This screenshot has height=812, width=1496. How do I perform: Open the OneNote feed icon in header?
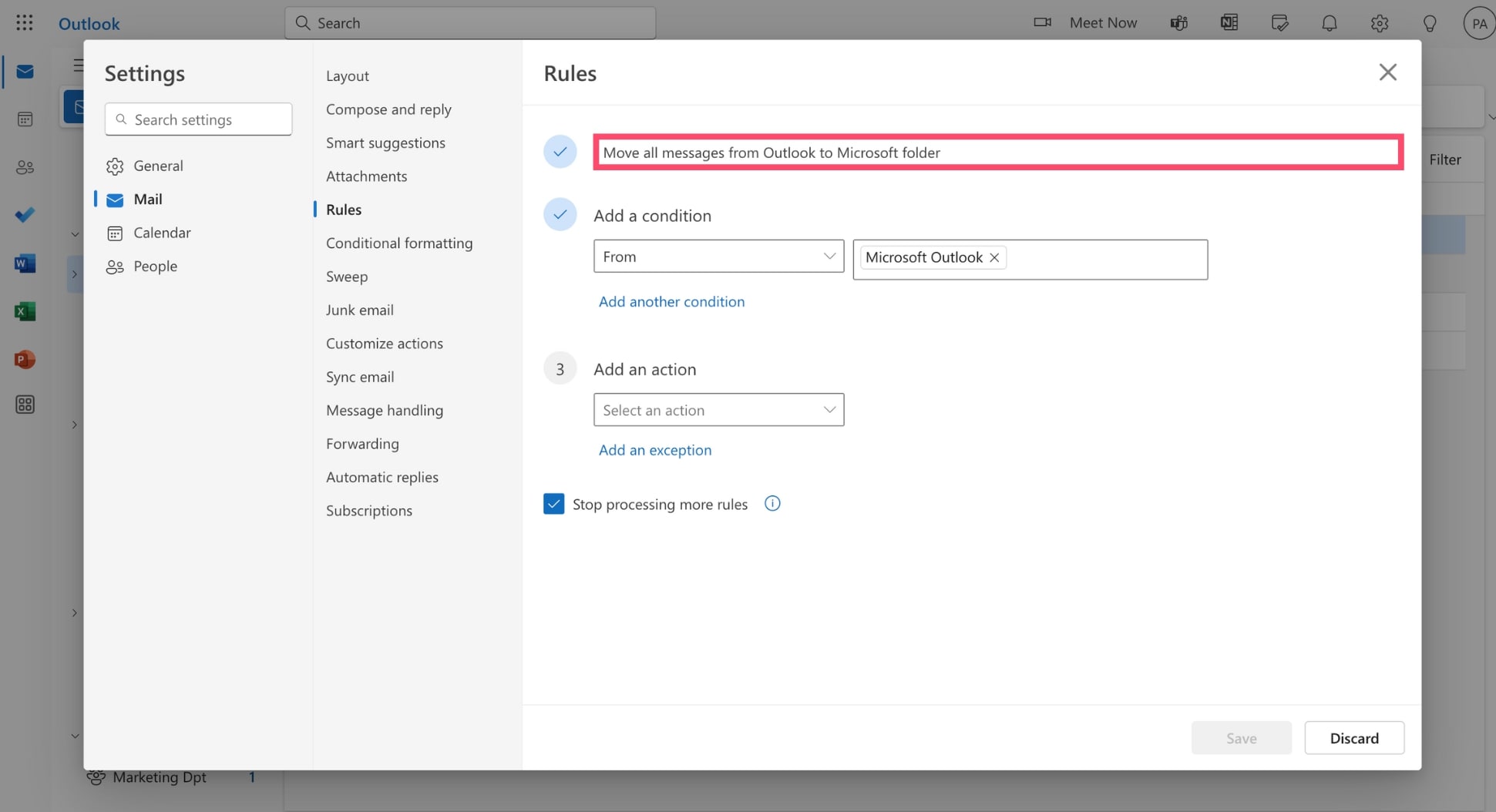coord(1229,23)
